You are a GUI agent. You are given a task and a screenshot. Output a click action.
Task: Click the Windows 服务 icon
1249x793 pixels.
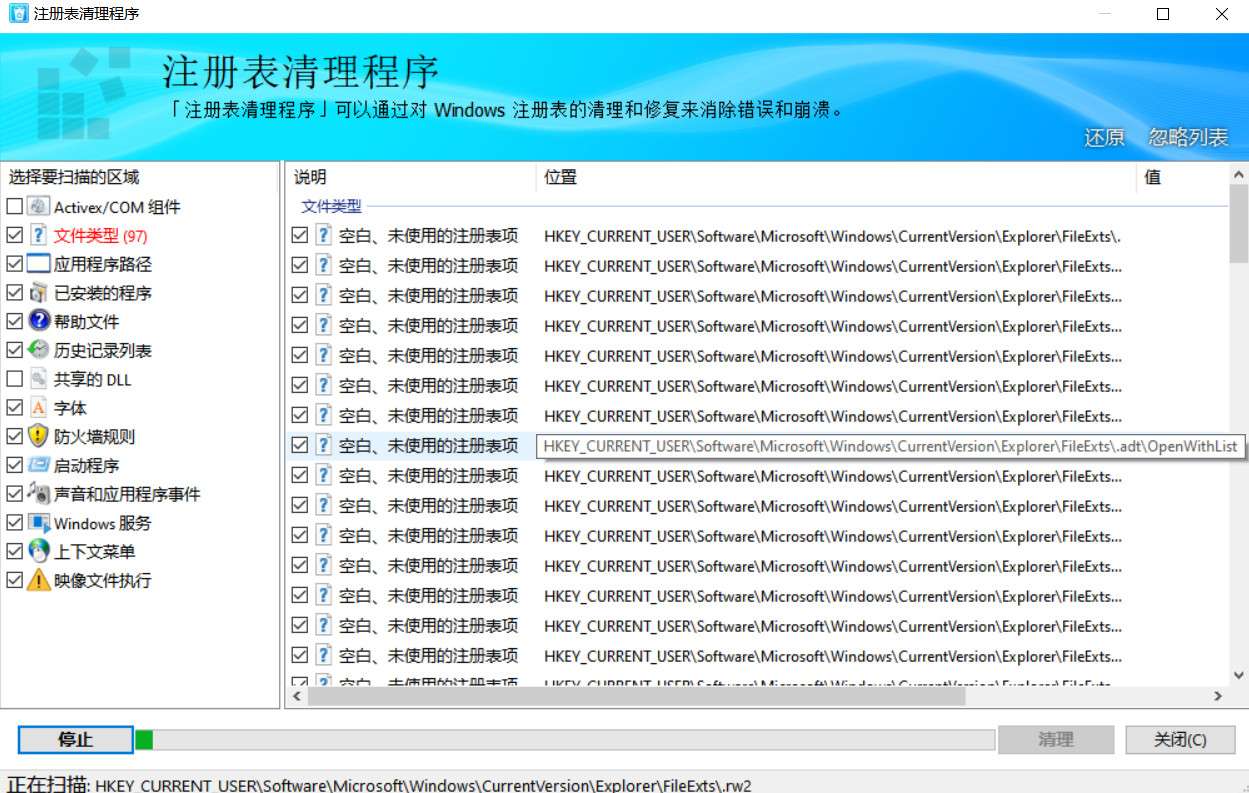pyautogui.click(x=38, y=523)
